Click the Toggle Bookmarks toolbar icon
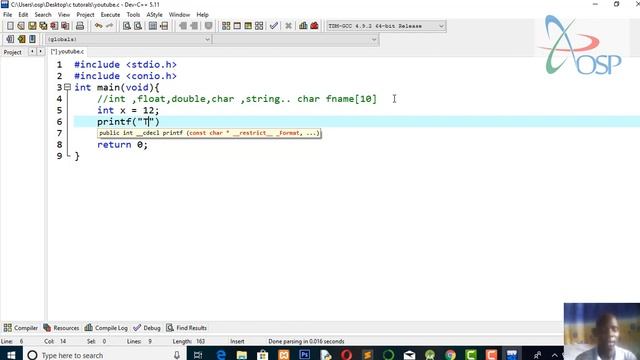Screen dimensions: 640x360 click(x=21, y=39)
